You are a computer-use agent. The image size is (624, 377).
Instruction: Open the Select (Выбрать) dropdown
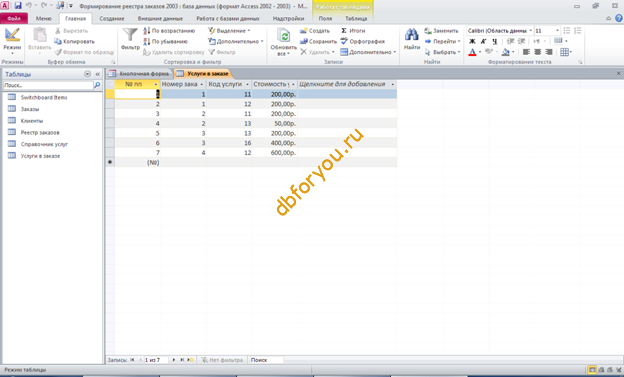click(442, 52)
